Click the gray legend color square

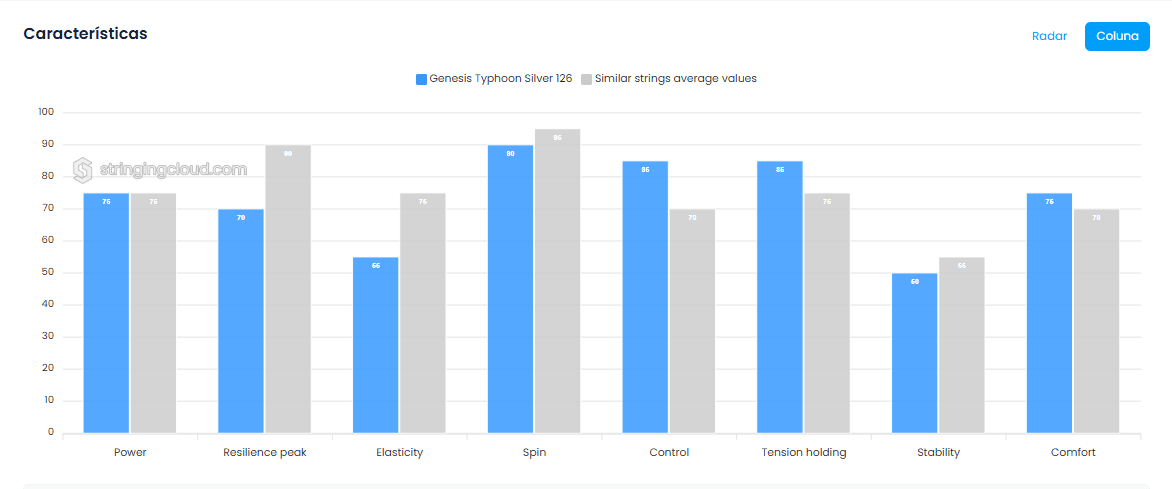coord(587,79)
